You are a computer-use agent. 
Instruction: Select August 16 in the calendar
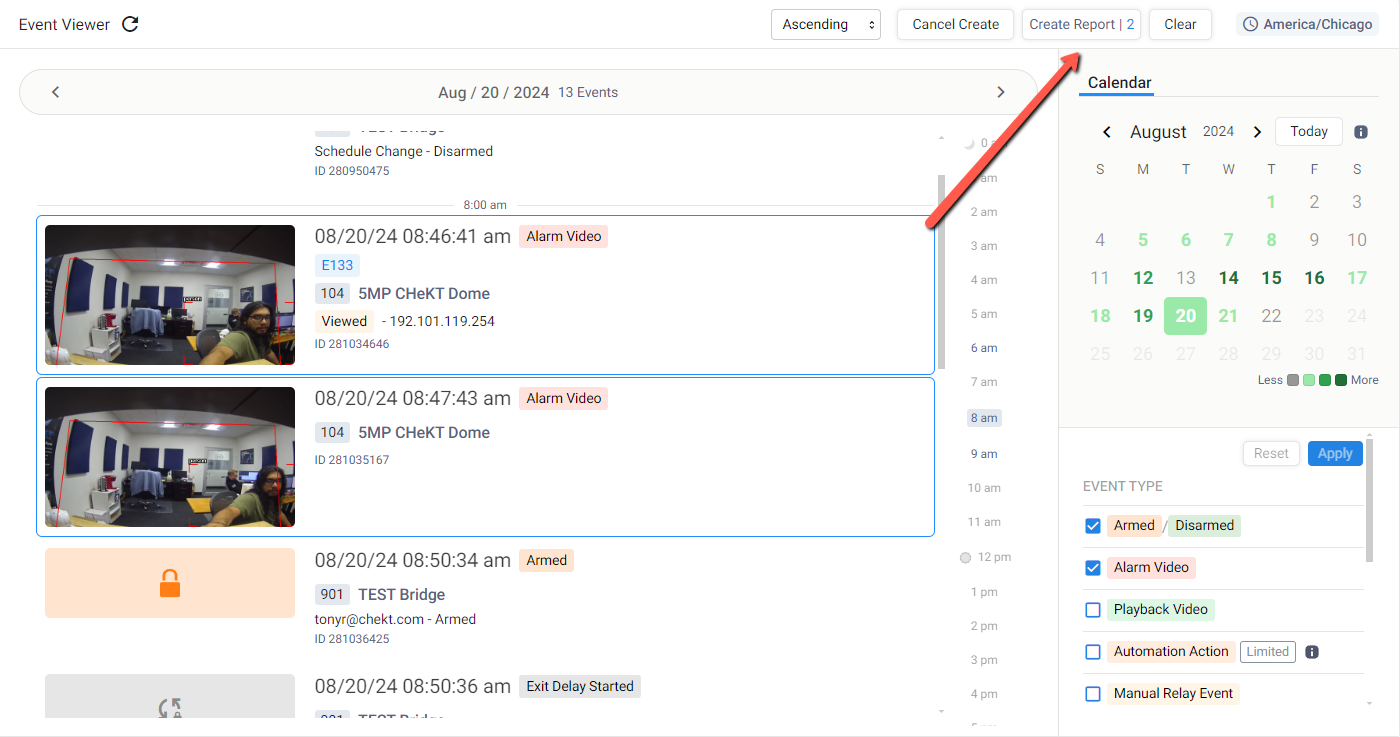[1314, 278]
